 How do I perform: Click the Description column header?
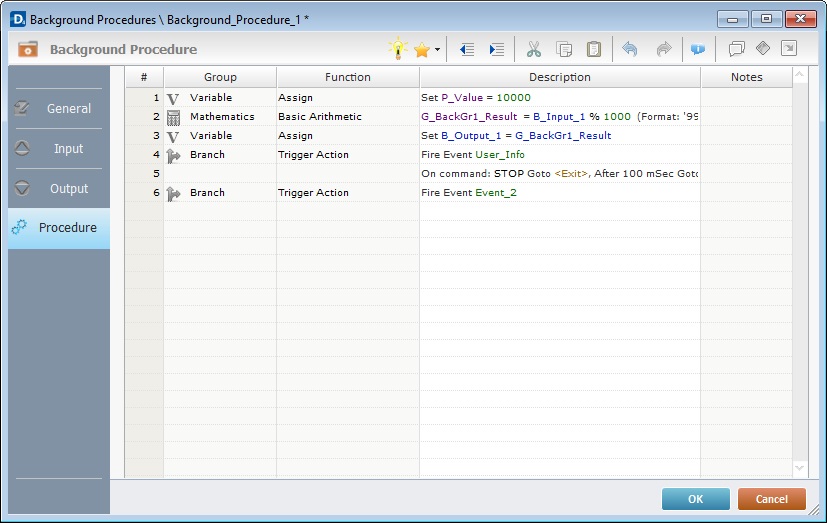[x=559, y=77]
